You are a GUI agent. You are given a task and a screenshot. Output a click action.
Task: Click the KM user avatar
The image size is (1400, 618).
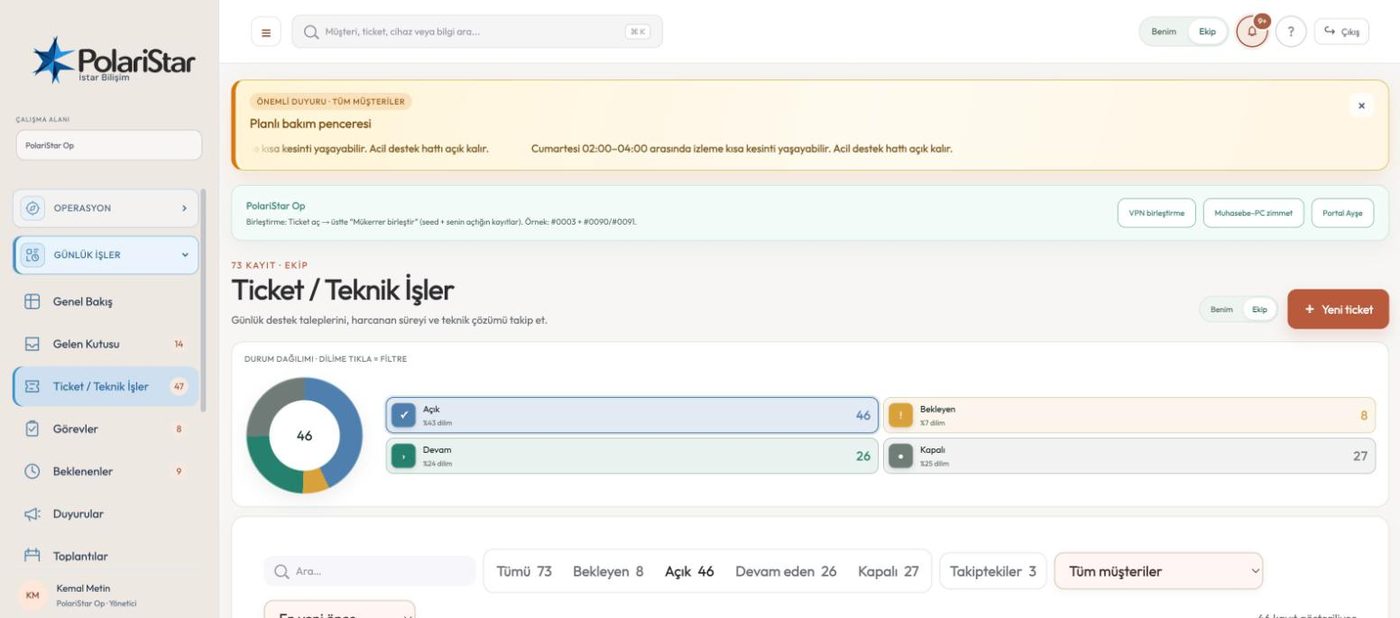click(x=32, y=596)
